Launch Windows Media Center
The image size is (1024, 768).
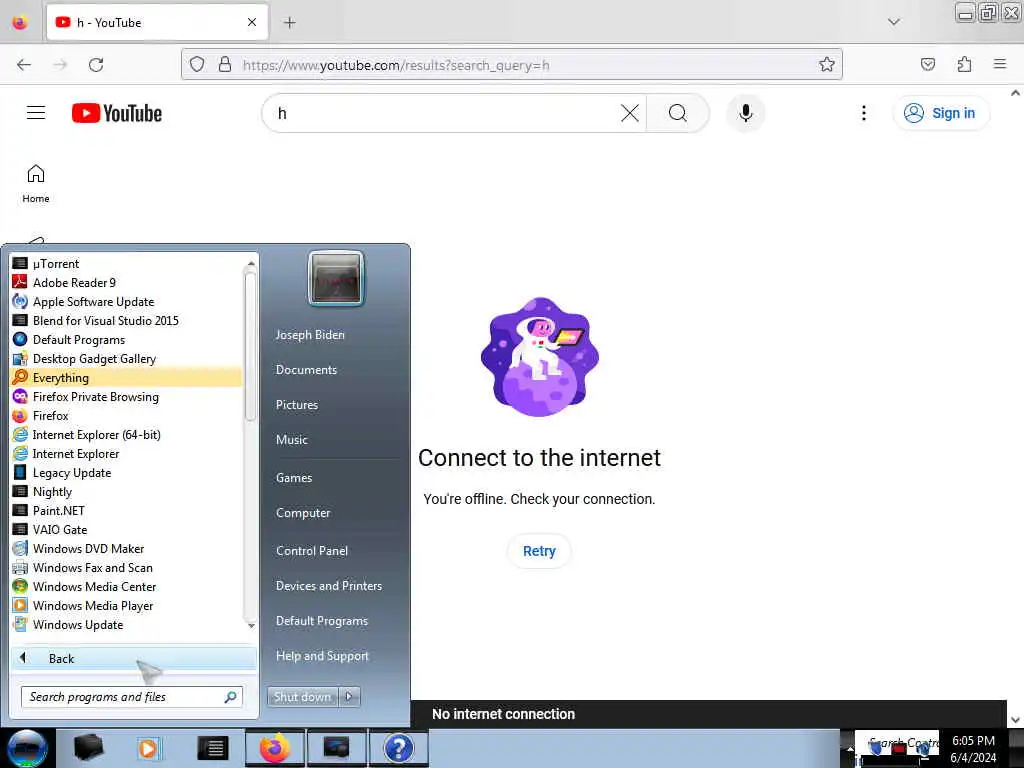coord(127,586)
